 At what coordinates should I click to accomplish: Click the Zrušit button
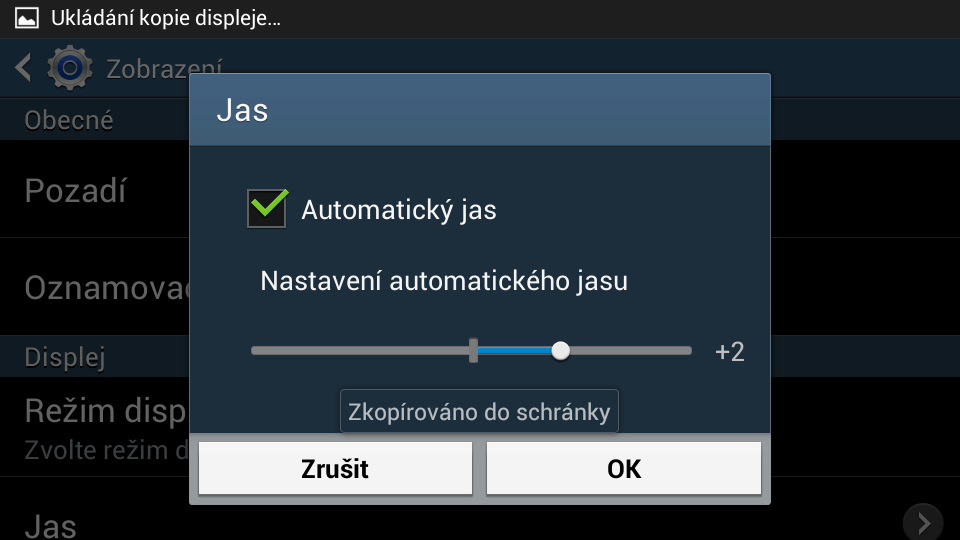(x=335, y=468)
